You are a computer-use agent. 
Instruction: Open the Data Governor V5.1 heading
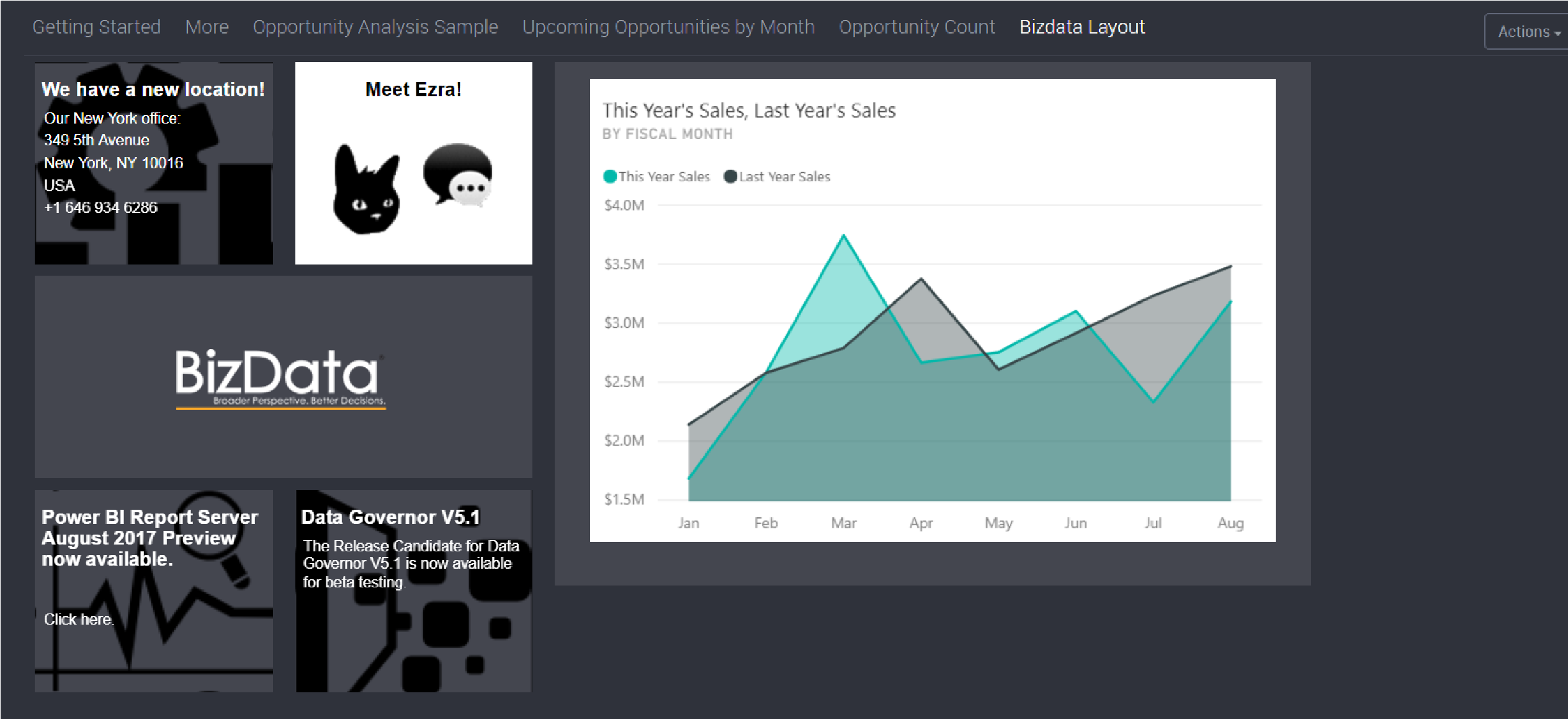coord(390,517)
